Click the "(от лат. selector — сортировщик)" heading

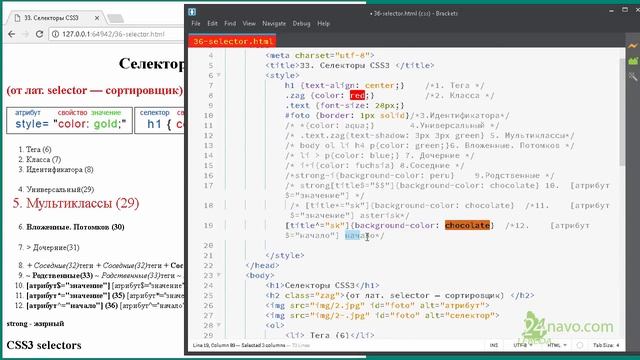tap(95, 90)
